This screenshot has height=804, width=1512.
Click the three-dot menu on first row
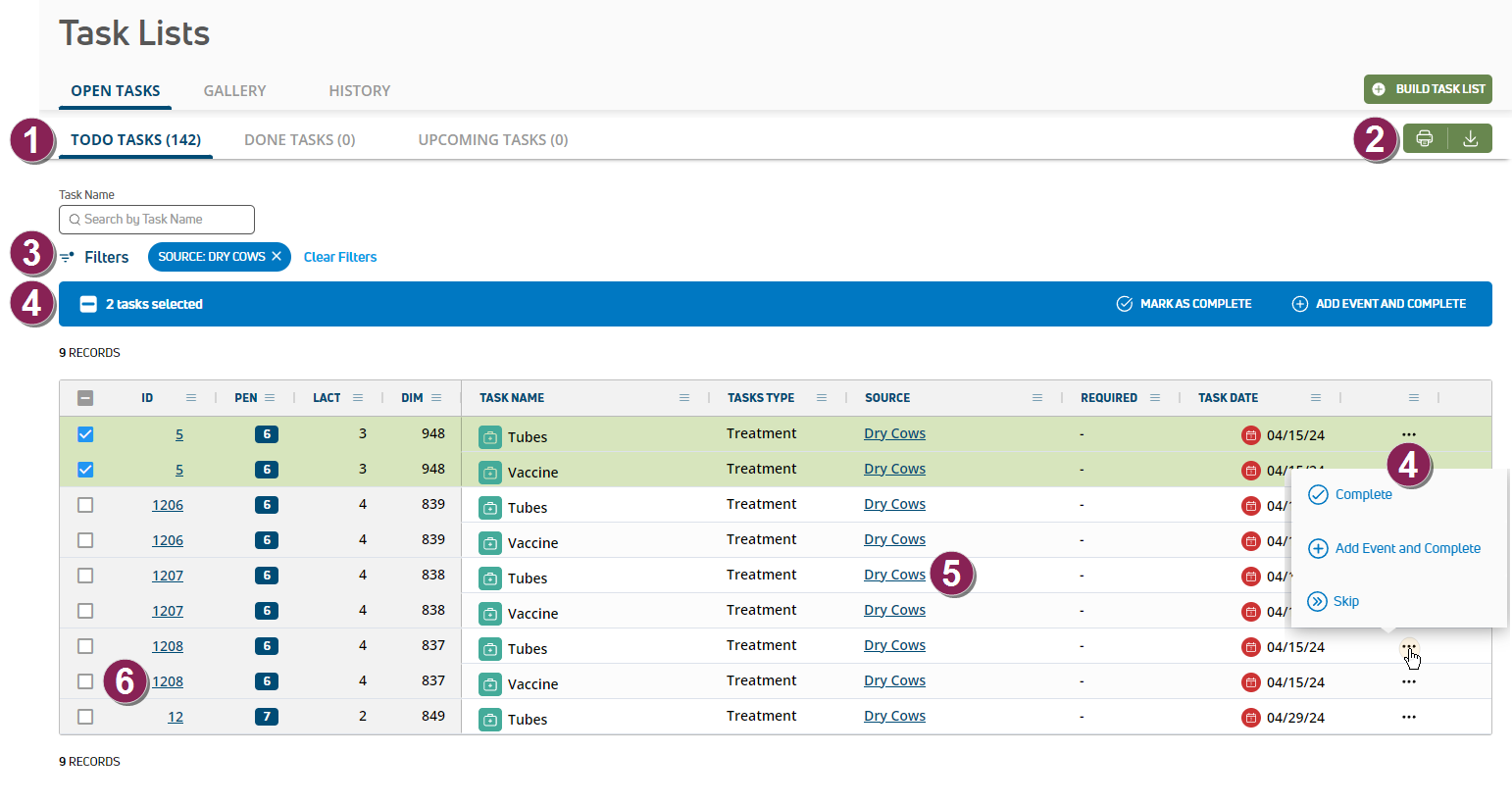1408,434
